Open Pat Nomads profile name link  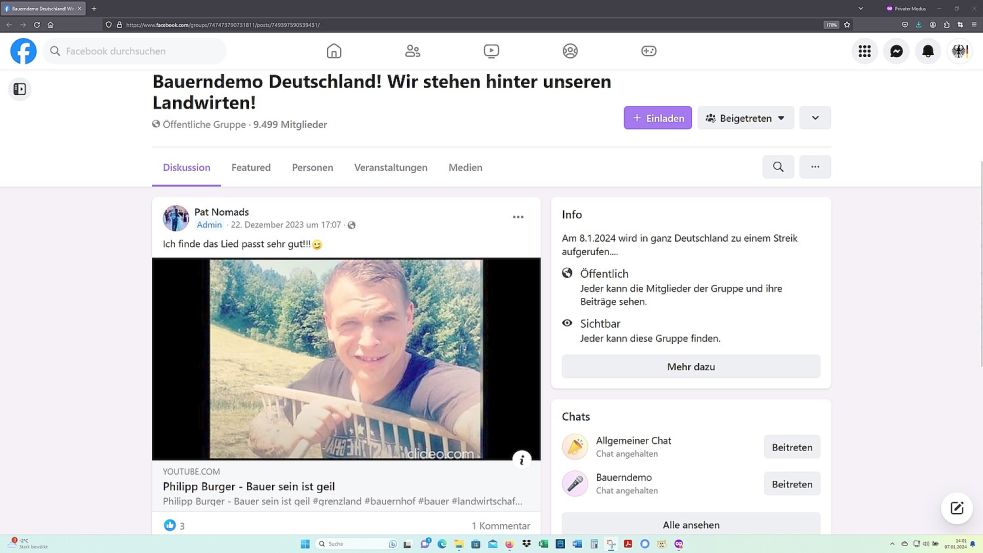pyautogui.click(x=221, y=212)
